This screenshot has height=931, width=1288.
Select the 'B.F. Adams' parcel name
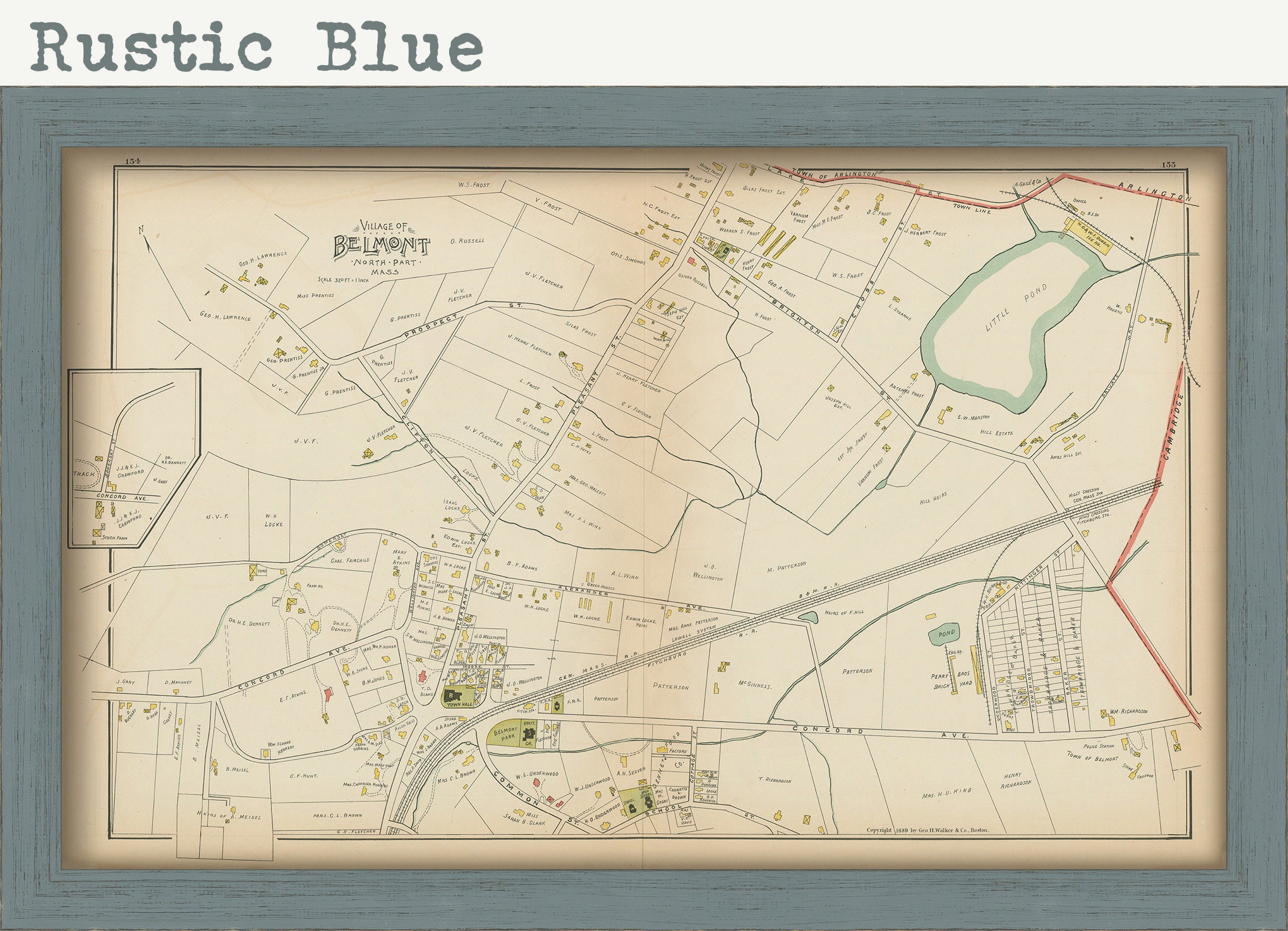522,568
